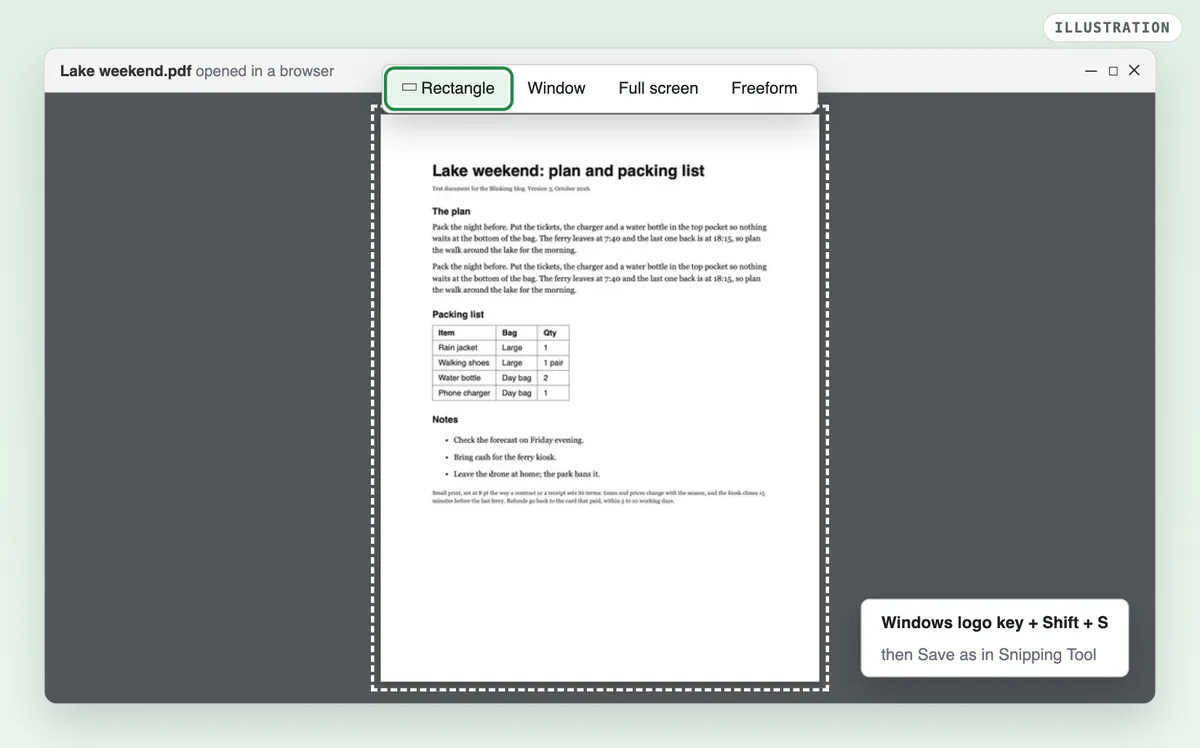Switch to Full screen snip mode

click(658, 88)
